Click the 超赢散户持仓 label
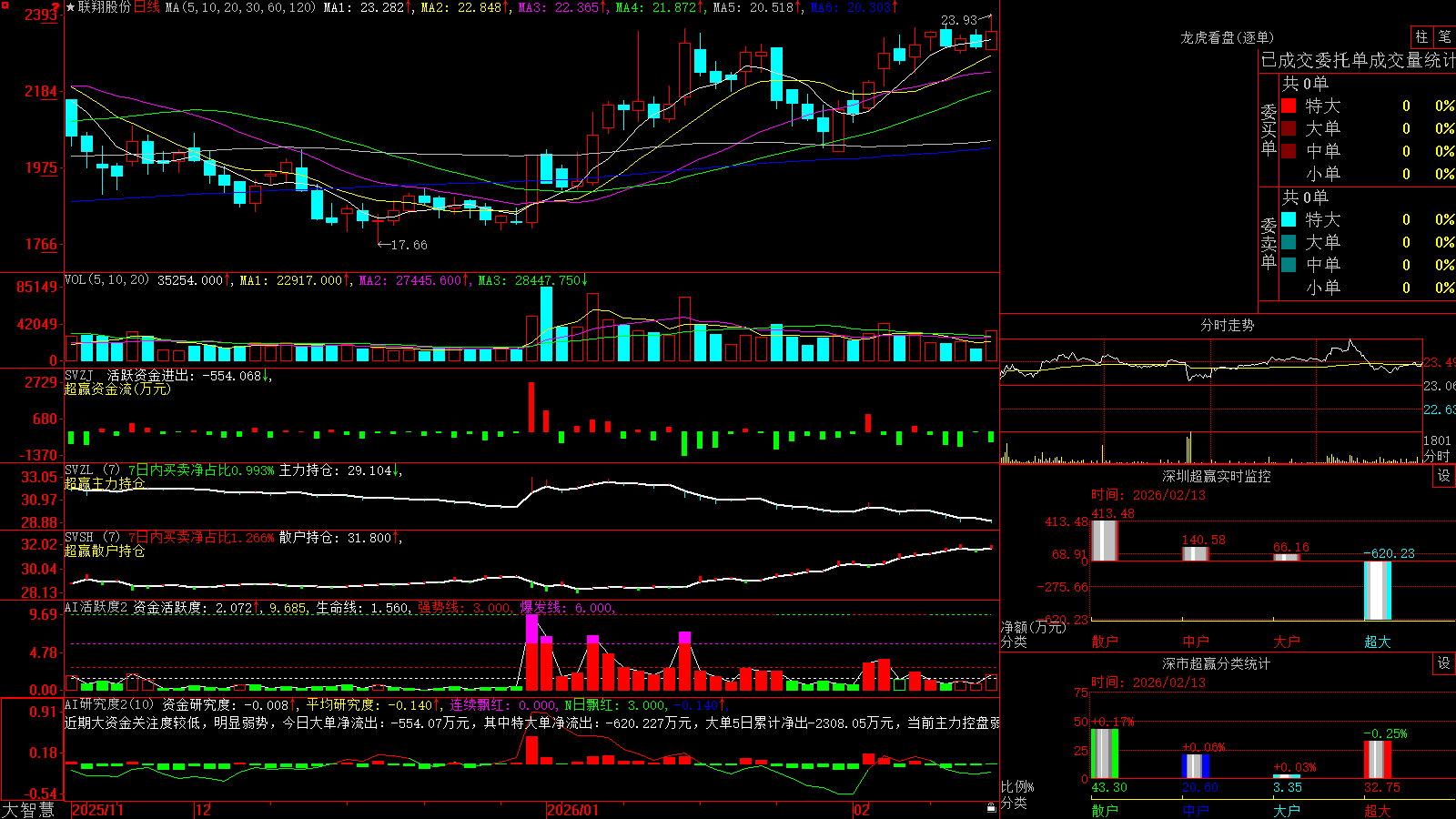This screenshot has height=819, width=1456. (x=105, y=551)
